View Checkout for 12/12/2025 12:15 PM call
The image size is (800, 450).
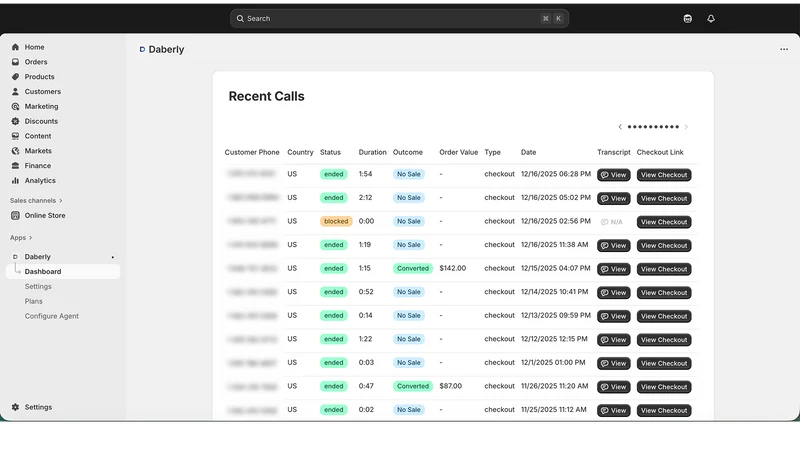pyautogui.click(x=664, y=340)
